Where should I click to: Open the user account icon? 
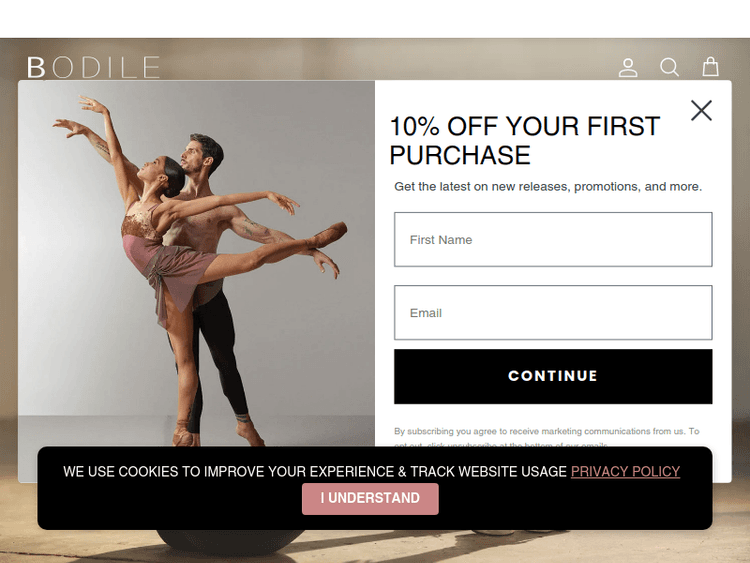(x=628, y=67)
